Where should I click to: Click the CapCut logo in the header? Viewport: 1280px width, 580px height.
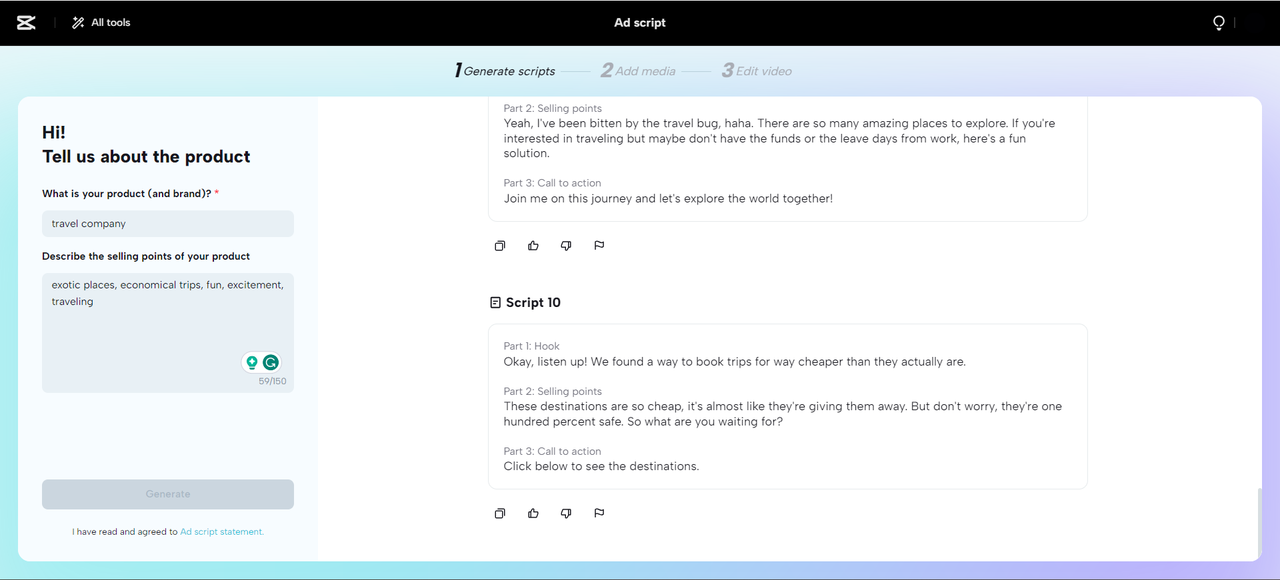[27, 22]
